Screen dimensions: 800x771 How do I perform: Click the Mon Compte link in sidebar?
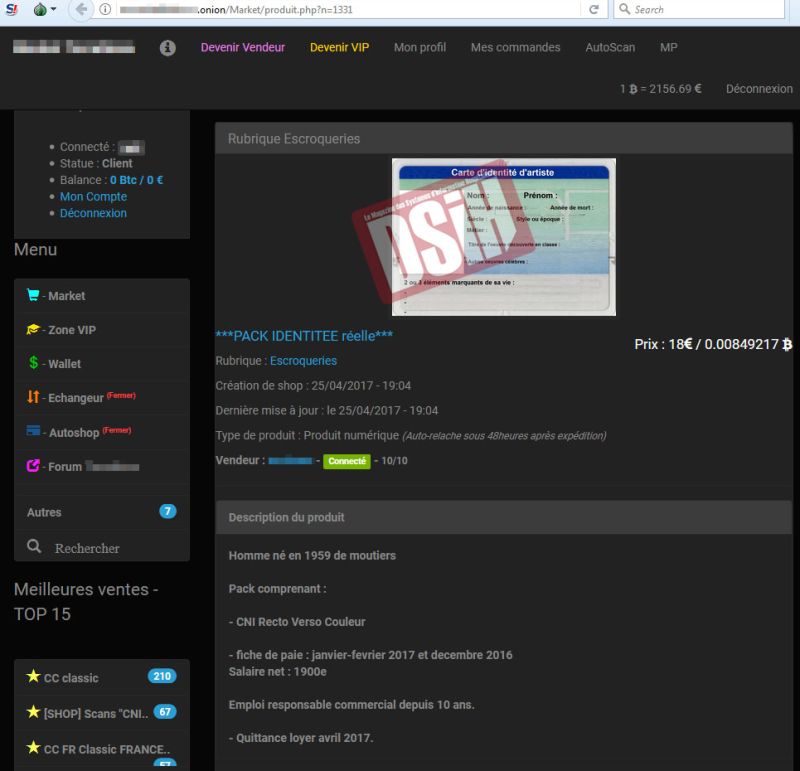pos(93,197)
